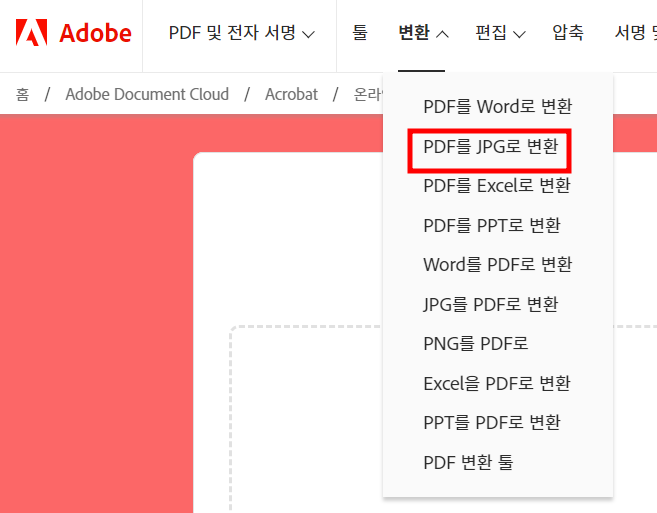
Task: Select PDF를 Word로 변환
Action: (498, 106)
